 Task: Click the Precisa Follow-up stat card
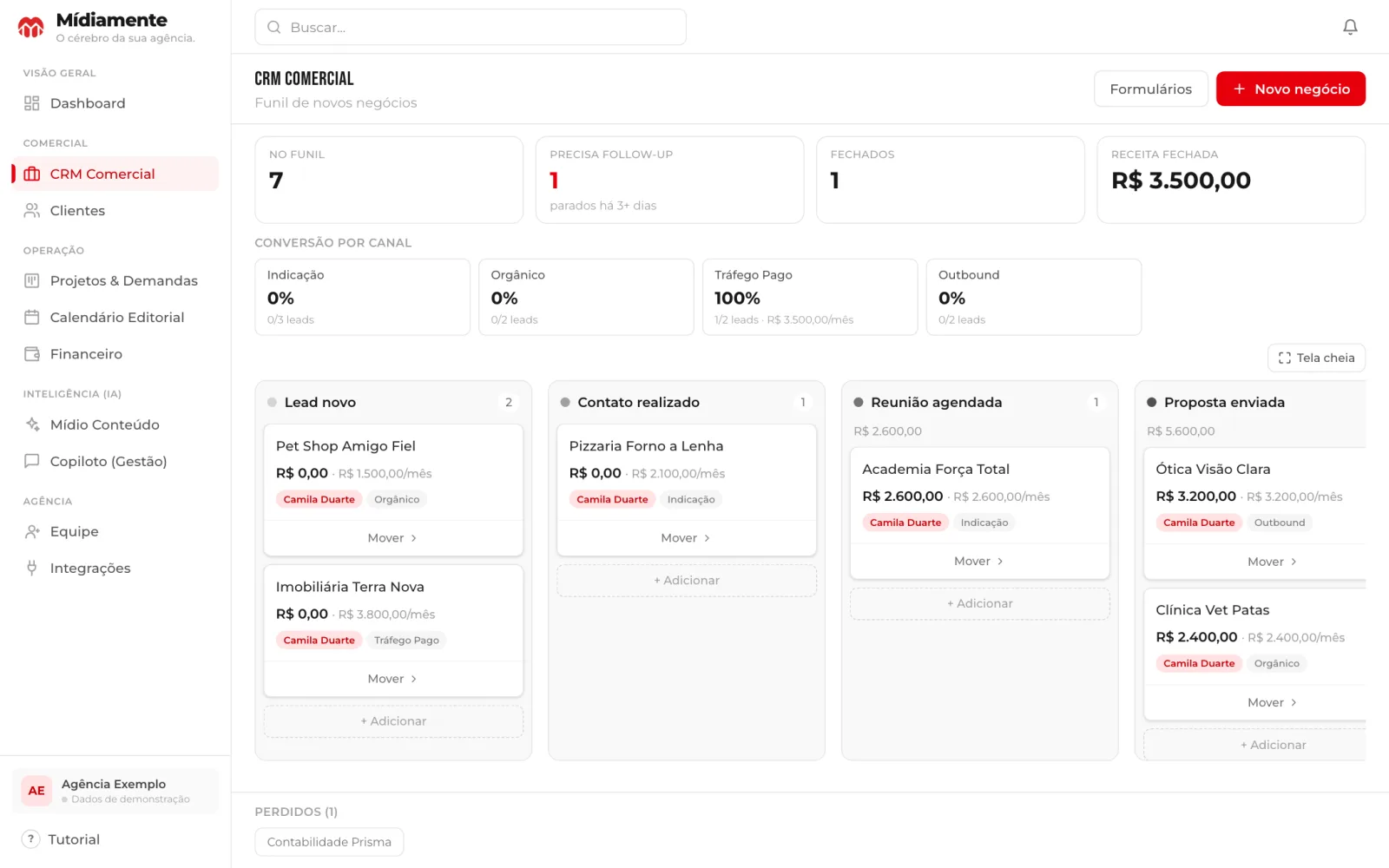(669, 180)
